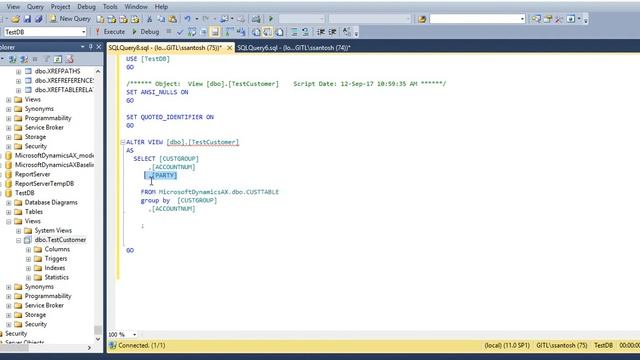This screenshot has width=640, height=360.
Task: Open the TestDB database dropdown
Action: click(83, 32)
